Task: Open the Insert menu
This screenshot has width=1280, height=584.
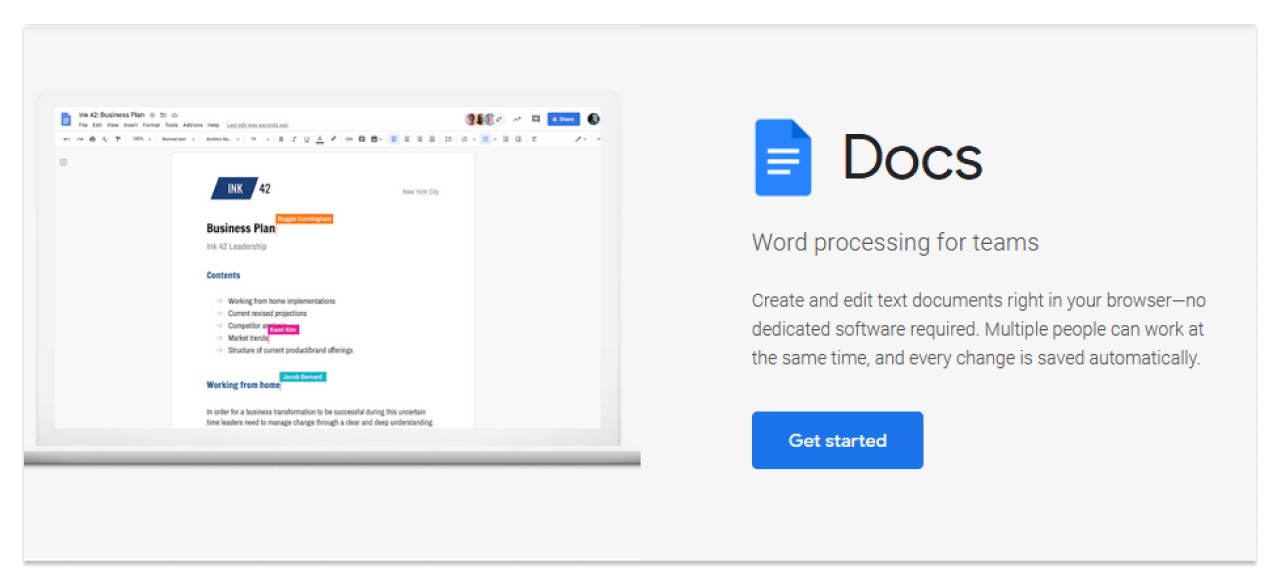Action: (x=131, y=122)
